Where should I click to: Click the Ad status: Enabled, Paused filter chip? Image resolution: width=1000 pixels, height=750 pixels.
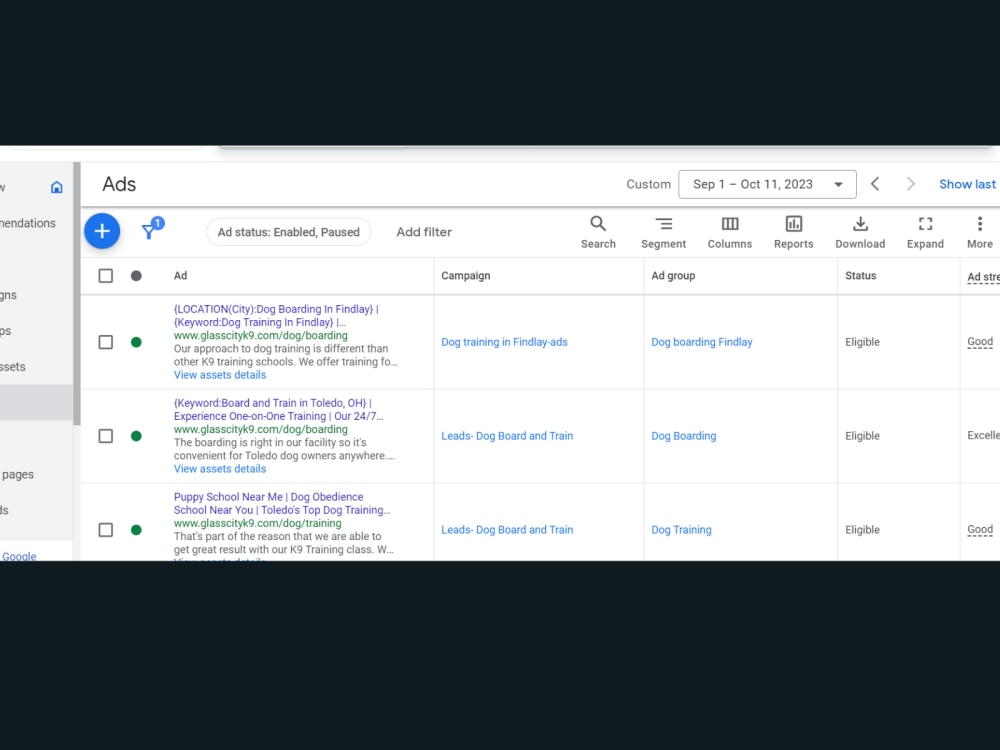[x=288, y=232]
